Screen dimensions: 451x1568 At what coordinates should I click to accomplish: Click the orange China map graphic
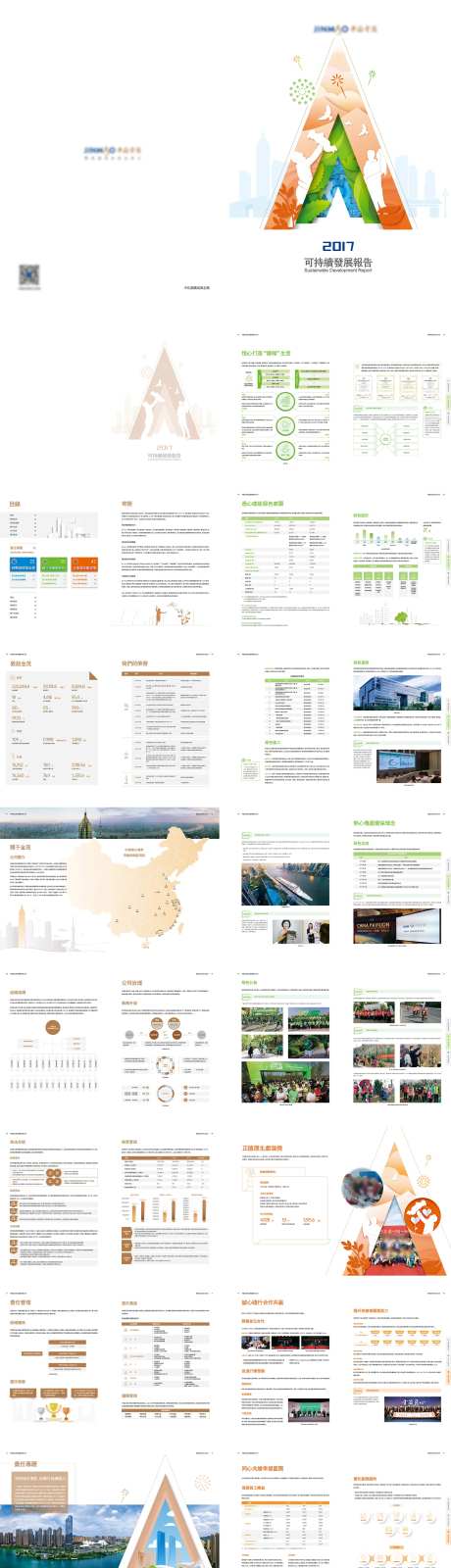click(x=161, y=882)
